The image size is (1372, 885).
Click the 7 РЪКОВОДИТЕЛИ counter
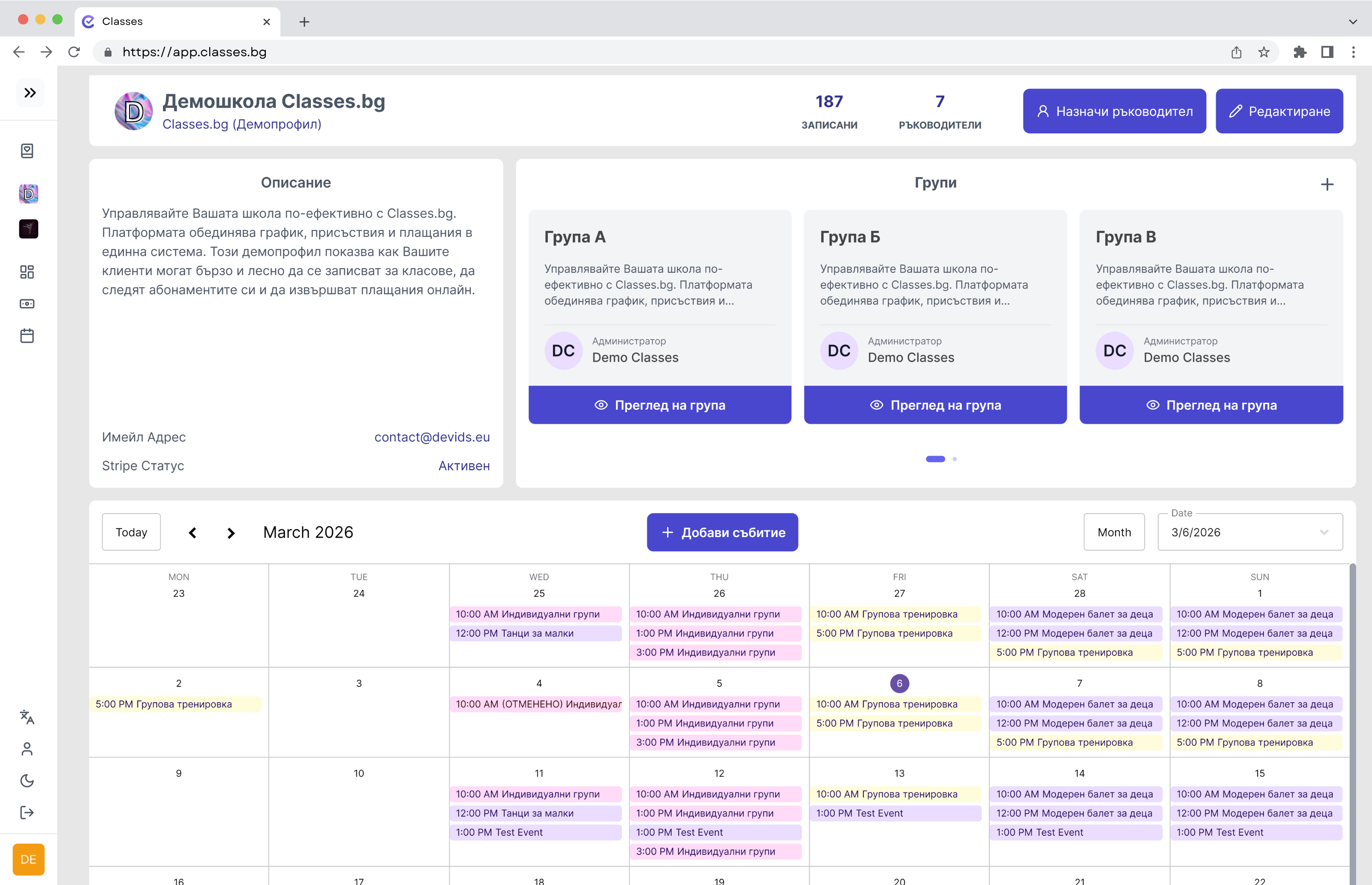coord(939,112)
